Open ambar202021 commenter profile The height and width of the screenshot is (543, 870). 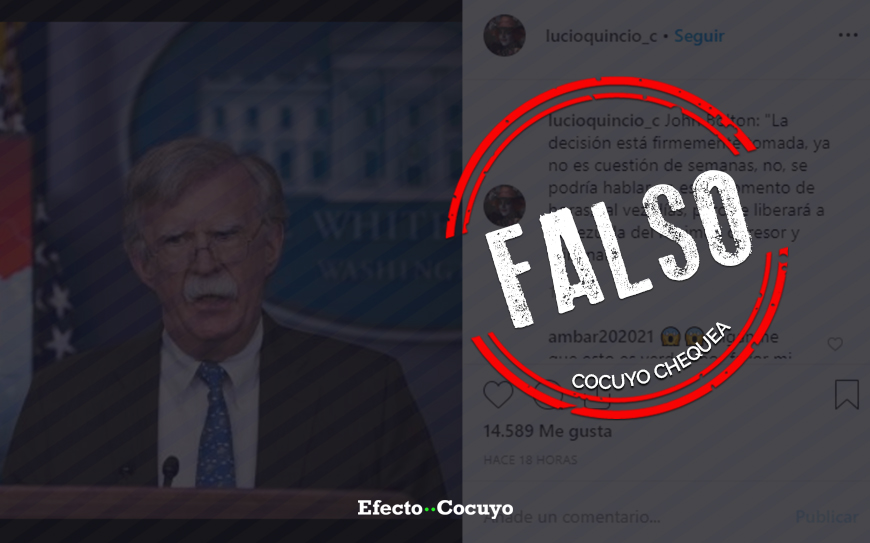point(601,337)
